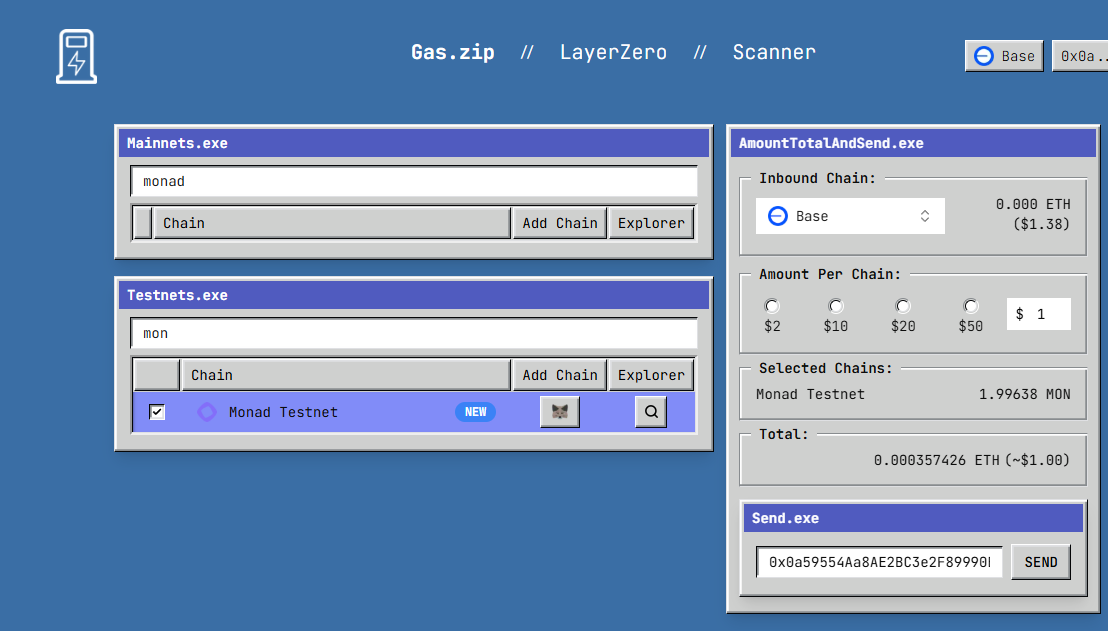Viewport: 1108px width, 631px height.
Task: Open Monad Testnet explorer magnifier icon
Action: click(651, 412)
